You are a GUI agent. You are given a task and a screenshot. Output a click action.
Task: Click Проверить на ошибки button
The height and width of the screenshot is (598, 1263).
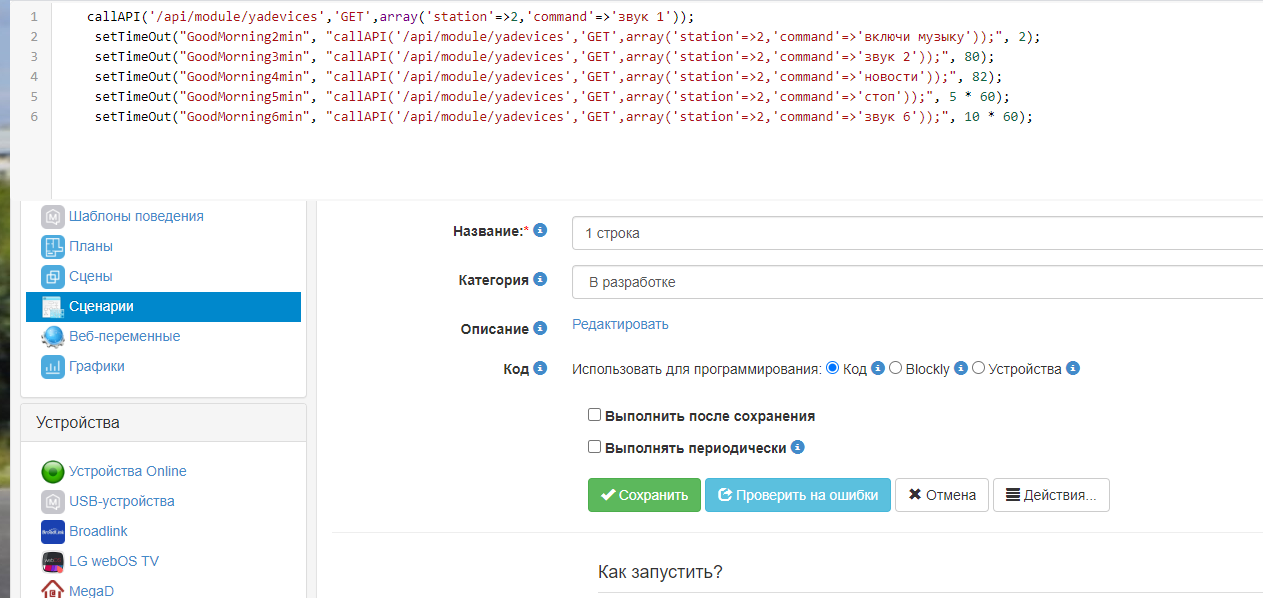pyautogui.click(x=797, y=495)
